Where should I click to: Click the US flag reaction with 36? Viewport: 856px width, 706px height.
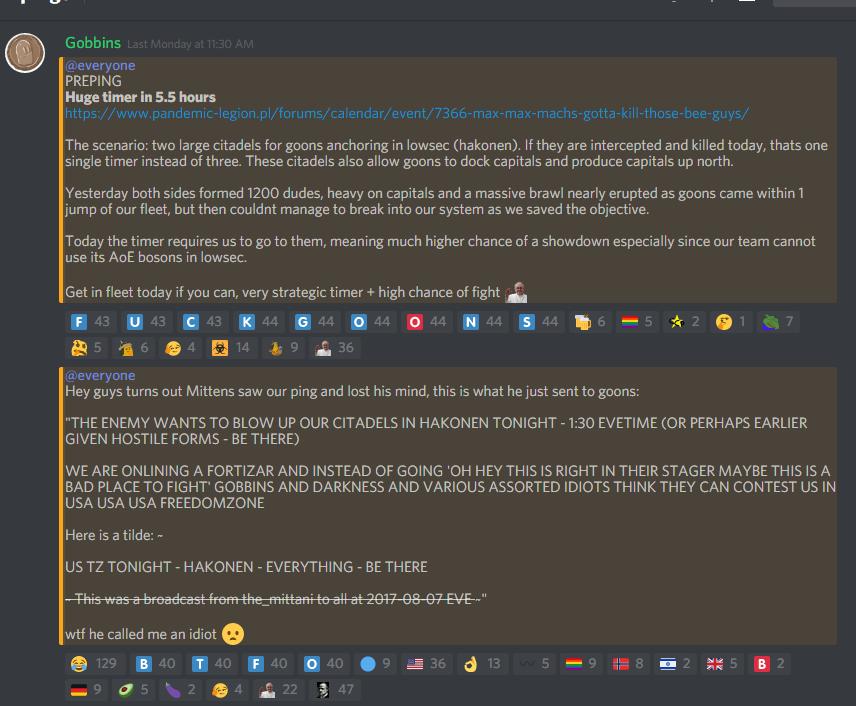426,663
